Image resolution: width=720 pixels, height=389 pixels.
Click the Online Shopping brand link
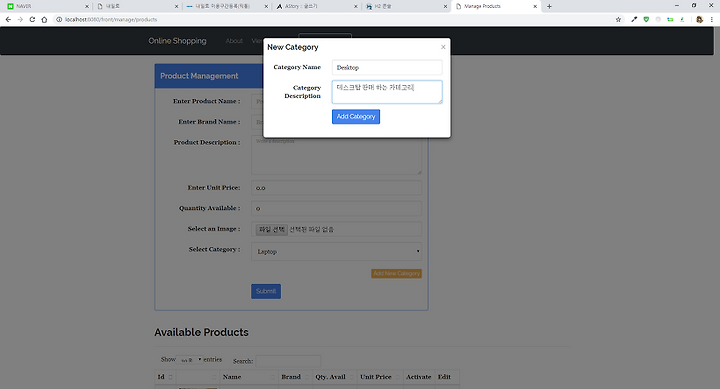point(177,41)
